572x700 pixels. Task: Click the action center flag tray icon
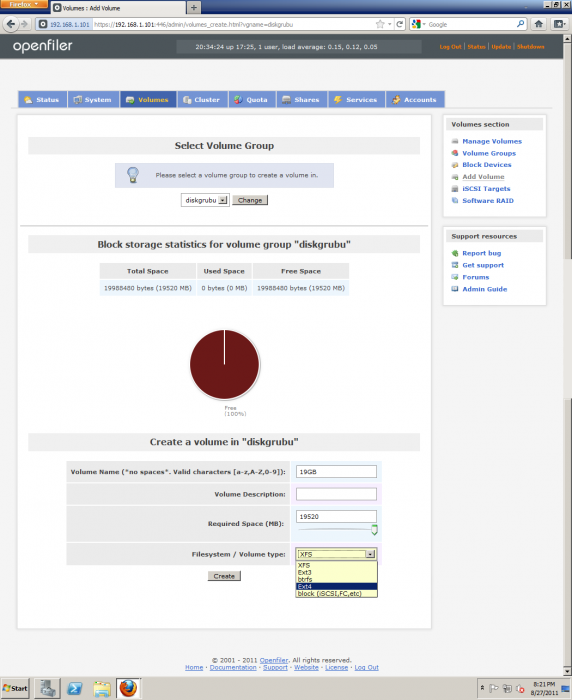click(494, 688)
